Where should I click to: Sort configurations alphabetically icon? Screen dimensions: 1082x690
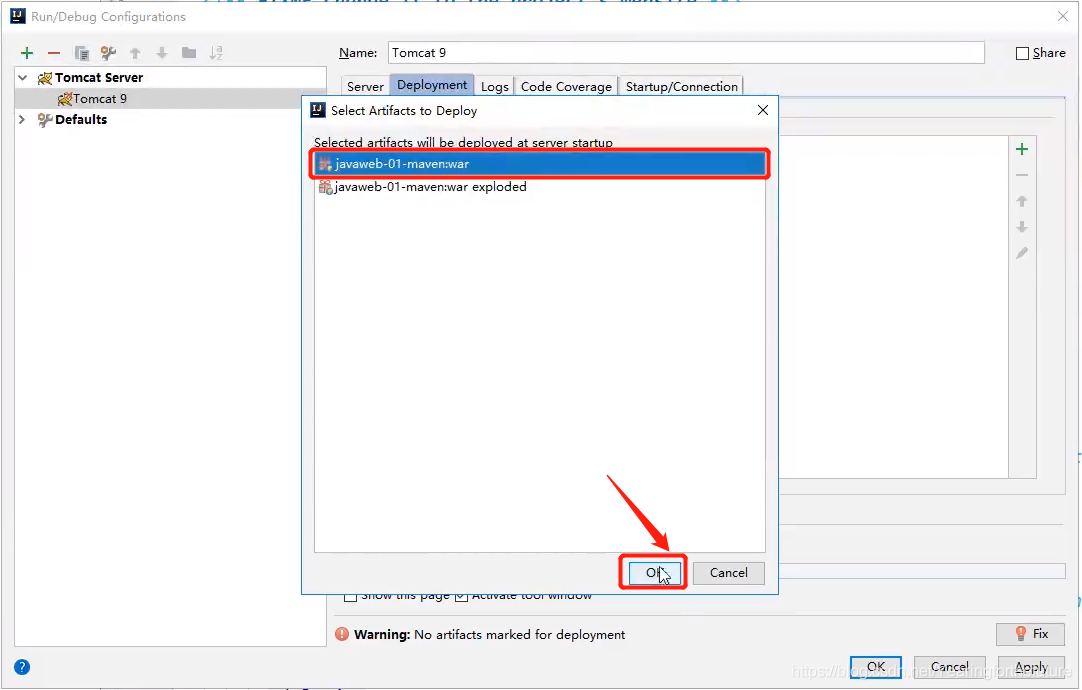coord(216,53)
